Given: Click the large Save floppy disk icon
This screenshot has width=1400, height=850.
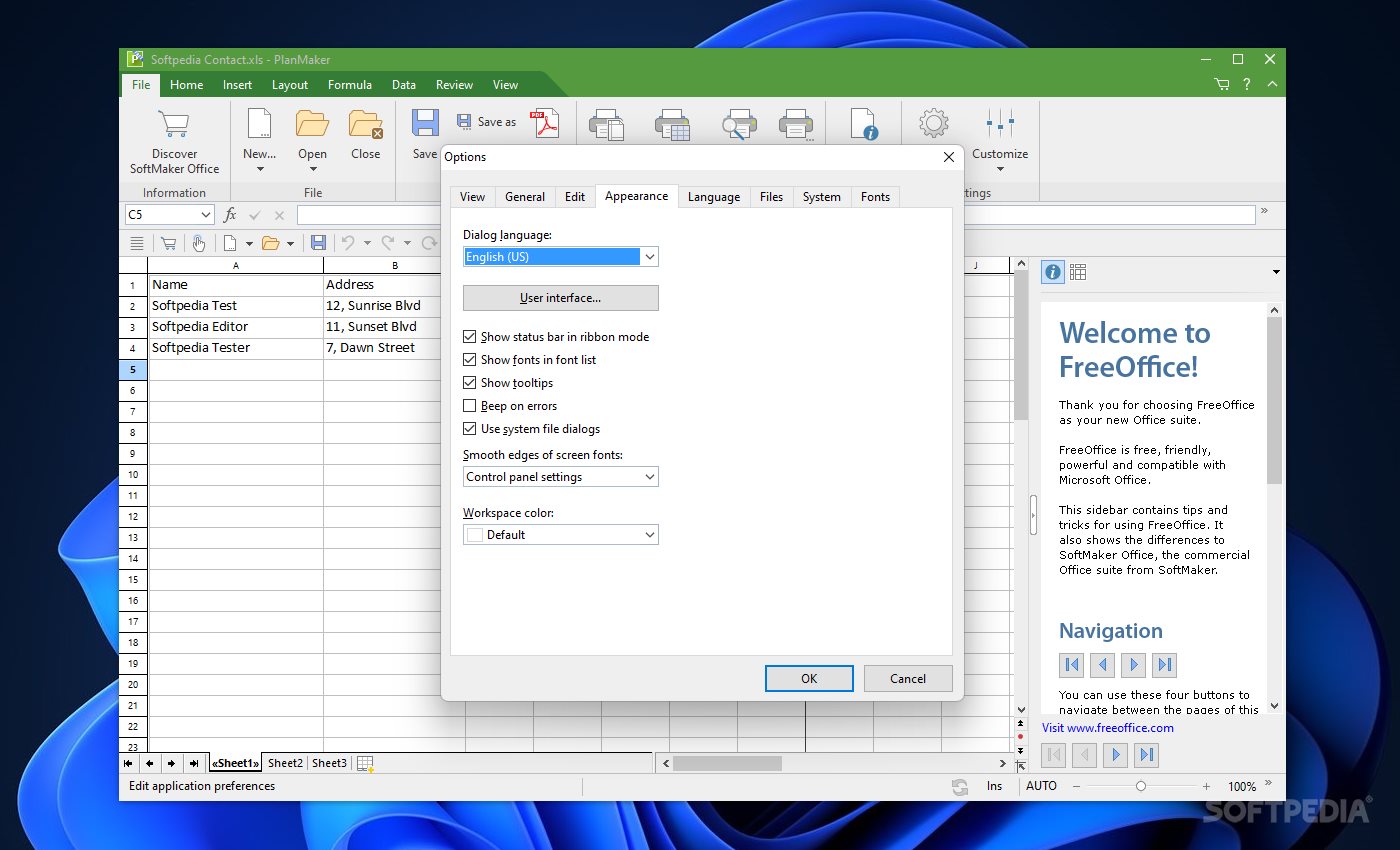Looking at the screenshot, I should (425, 124).
